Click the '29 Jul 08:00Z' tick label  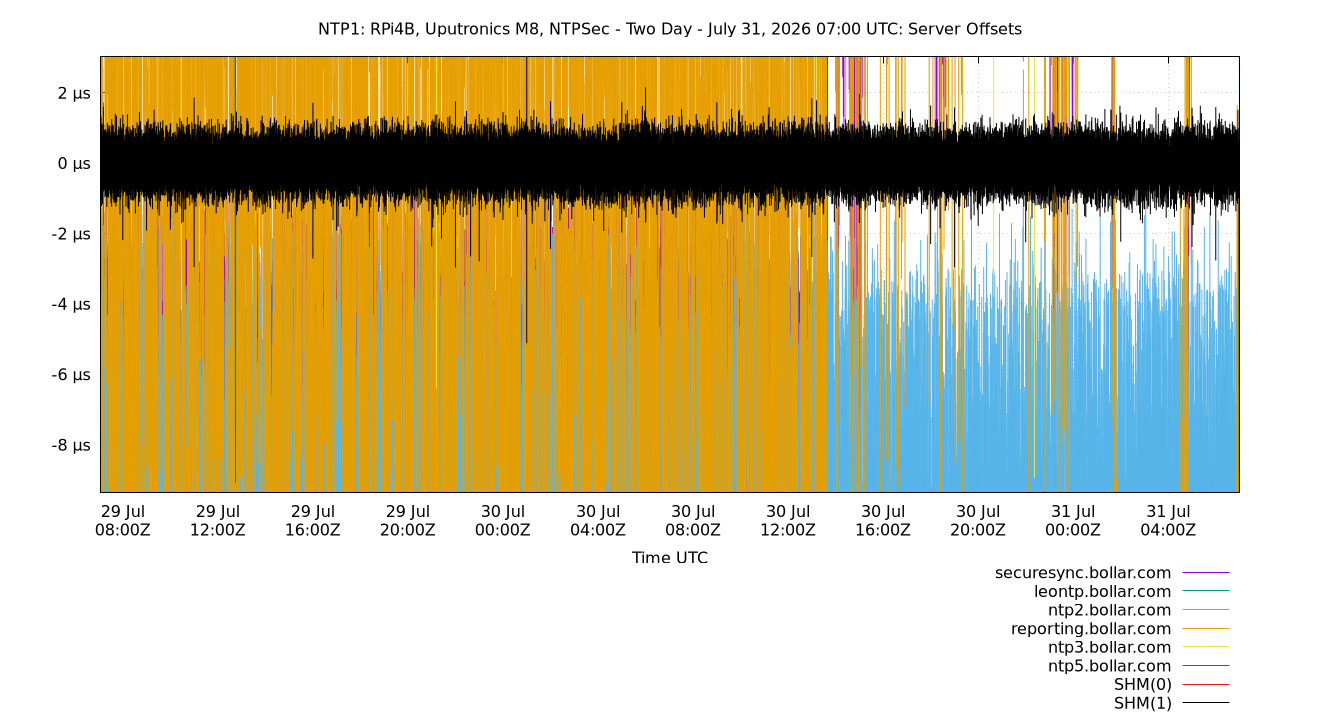[123, 521]
